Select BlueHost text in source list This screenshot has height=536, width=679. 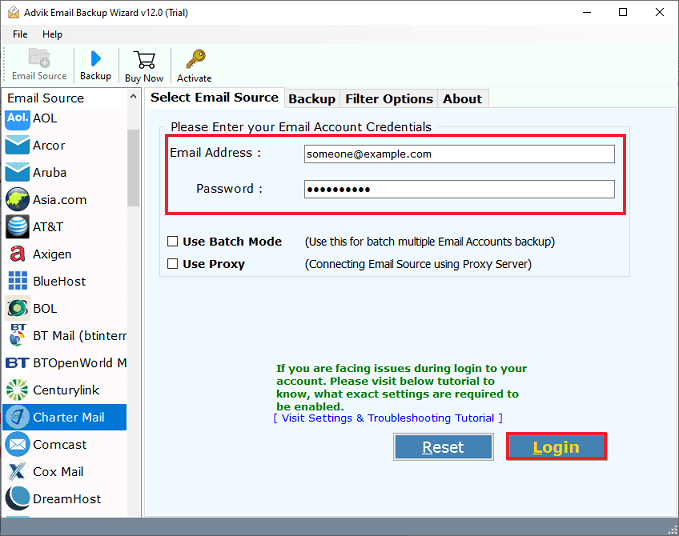(59, 281)
